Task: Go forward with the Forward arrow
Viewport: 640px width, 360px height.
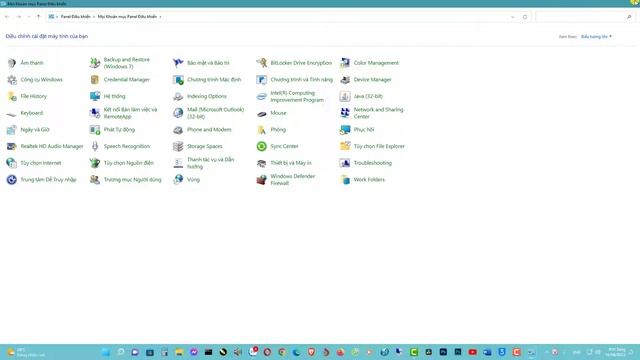Action: click(x=19, y=17)
